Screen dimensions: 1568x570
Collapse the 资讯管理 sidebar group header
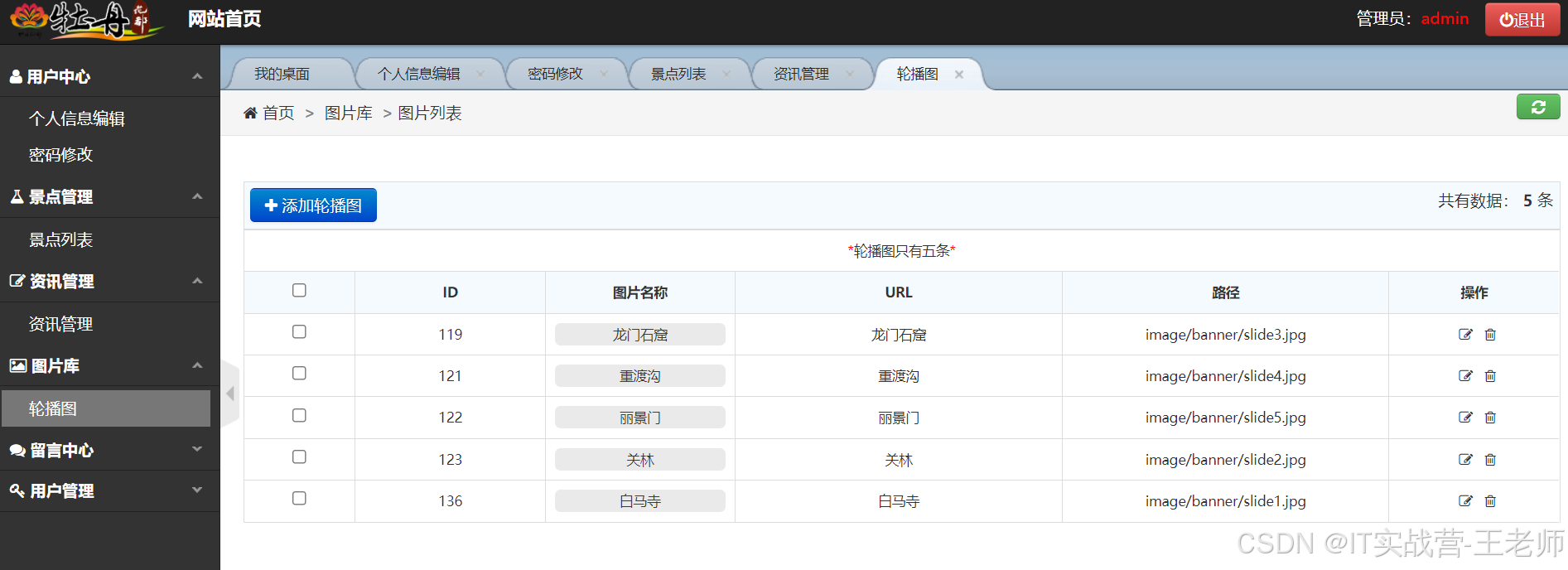[109, 281]
